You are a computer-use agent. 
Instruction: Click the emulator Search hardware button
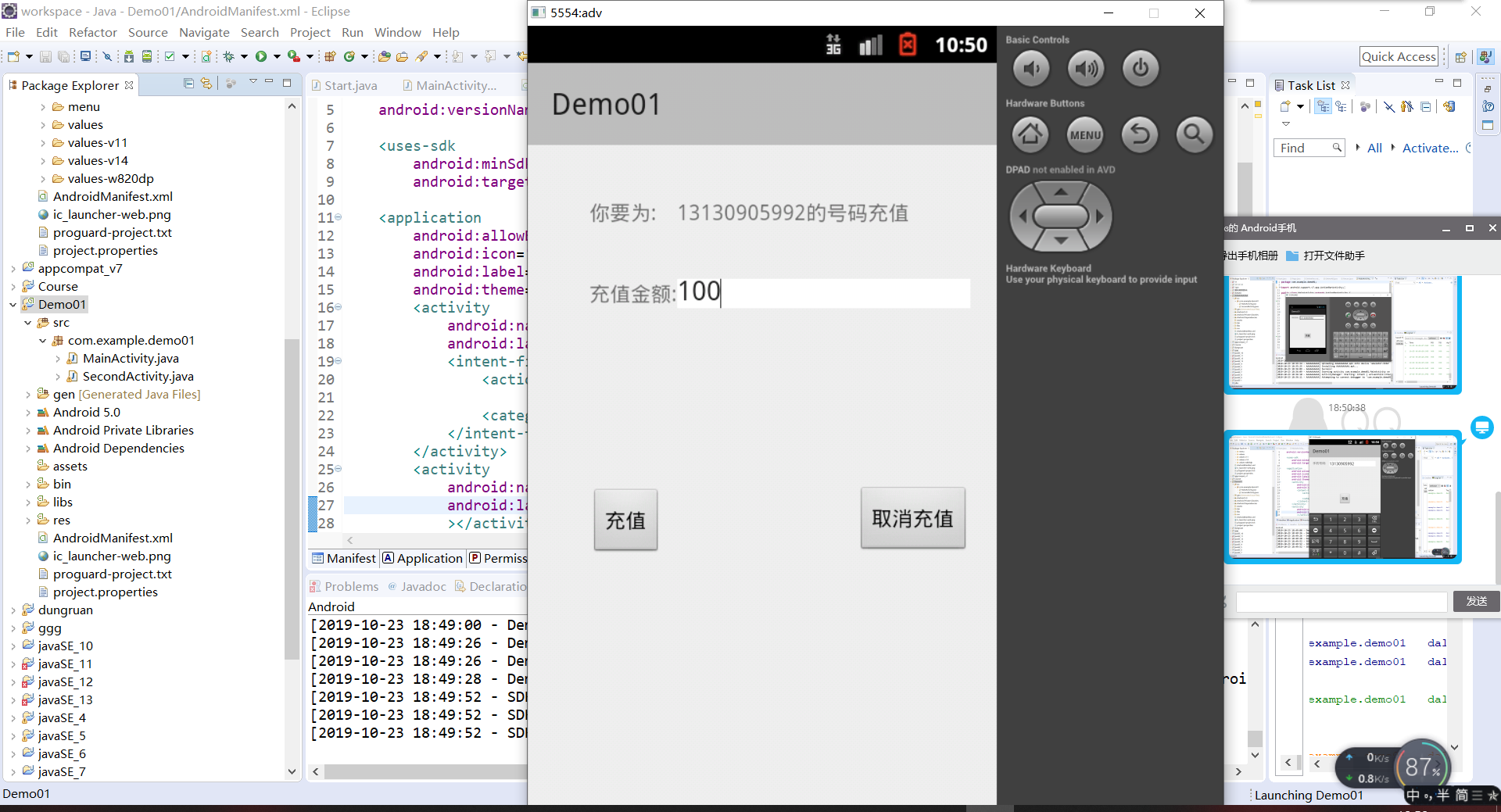pos(1194,134)
